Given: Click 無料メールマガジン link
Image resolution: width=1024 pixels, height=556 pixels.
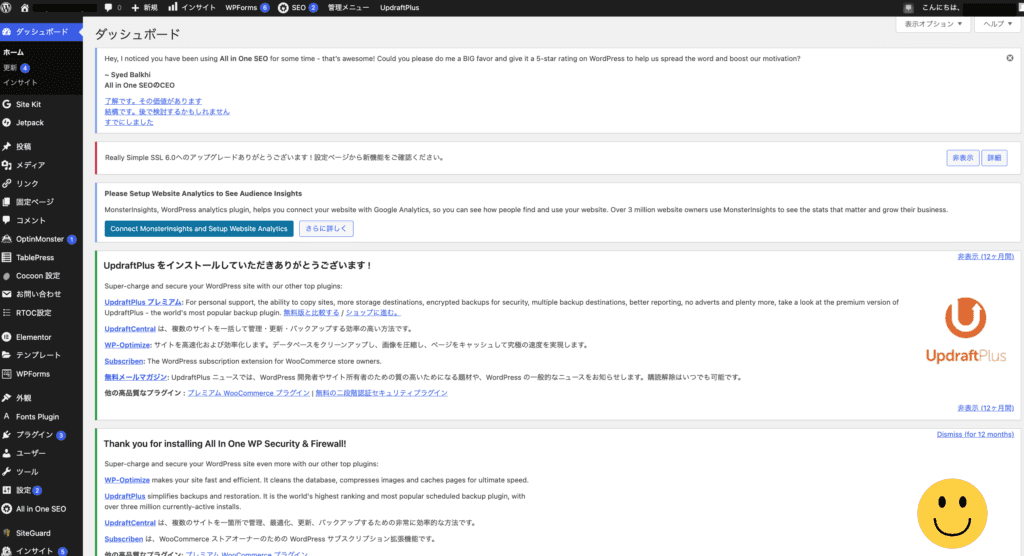Looking at the screenshot, I should (136, 377).
